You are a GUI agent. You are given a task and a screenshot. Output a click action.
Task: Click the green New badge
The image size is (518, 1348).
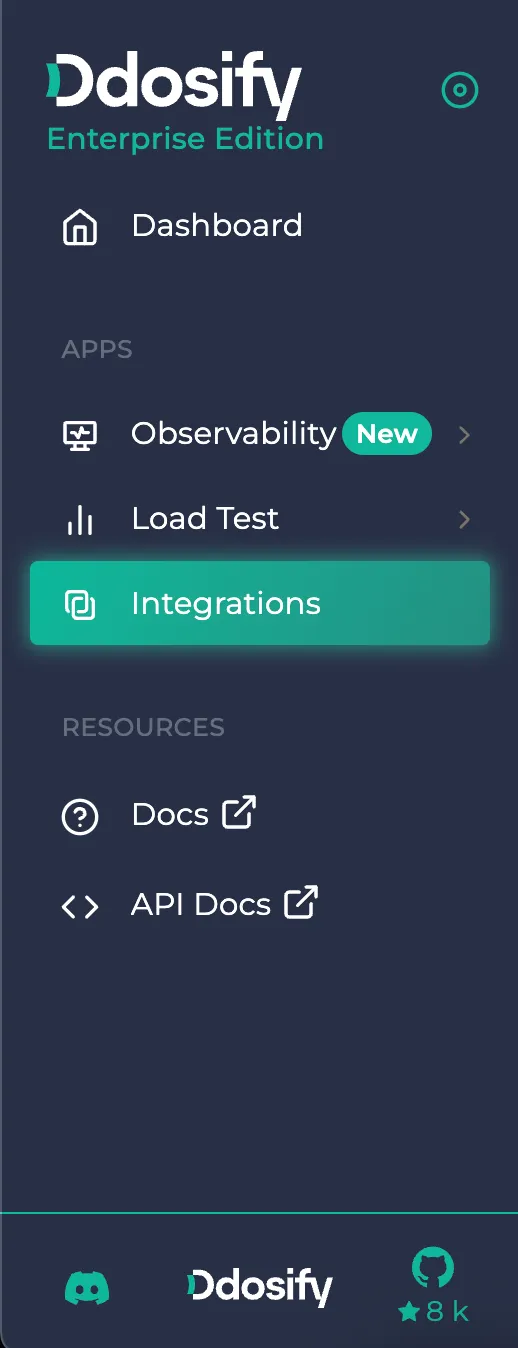387,434
